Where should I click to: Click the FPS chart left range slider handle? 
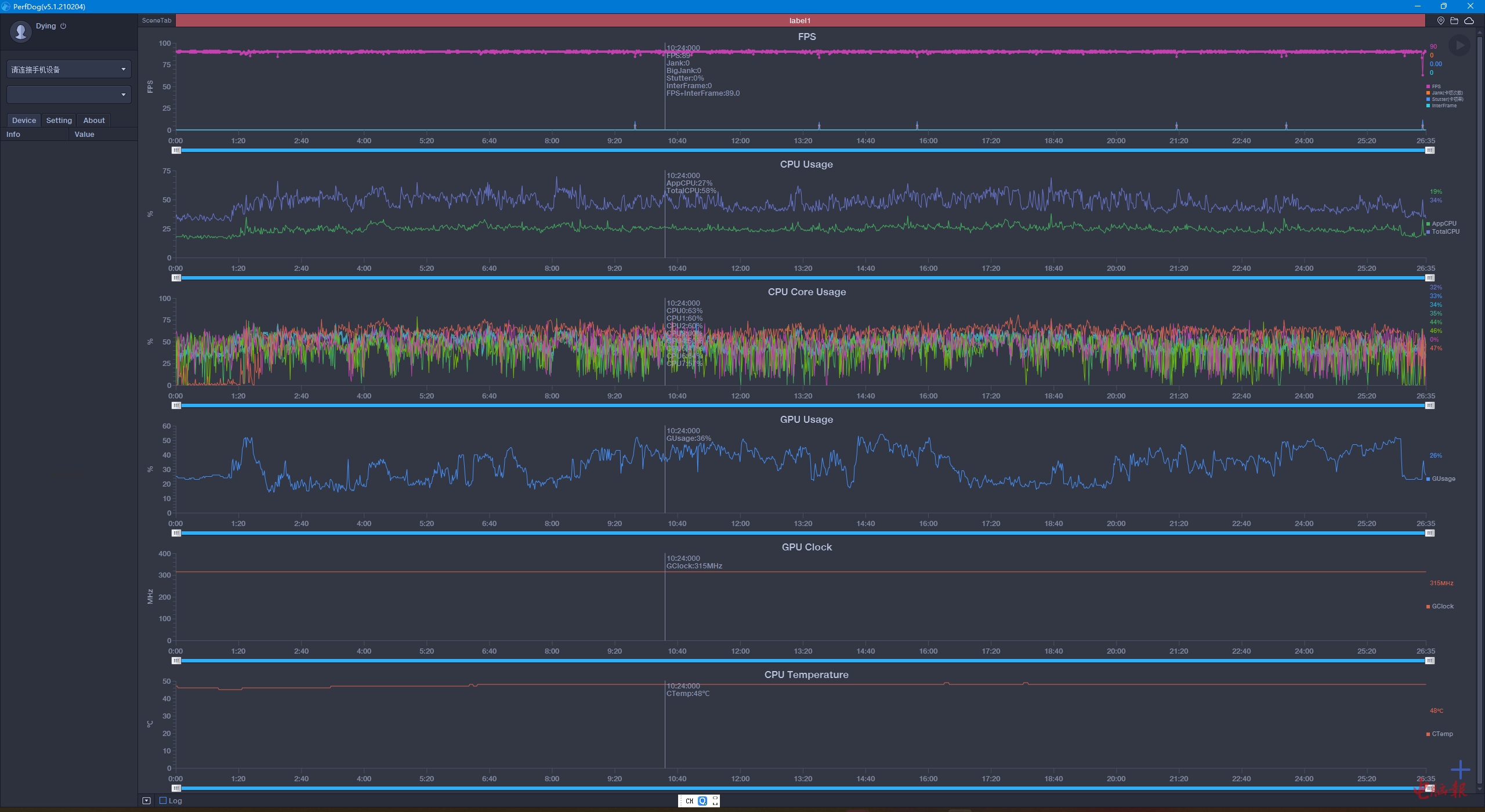tap(176, 150)
